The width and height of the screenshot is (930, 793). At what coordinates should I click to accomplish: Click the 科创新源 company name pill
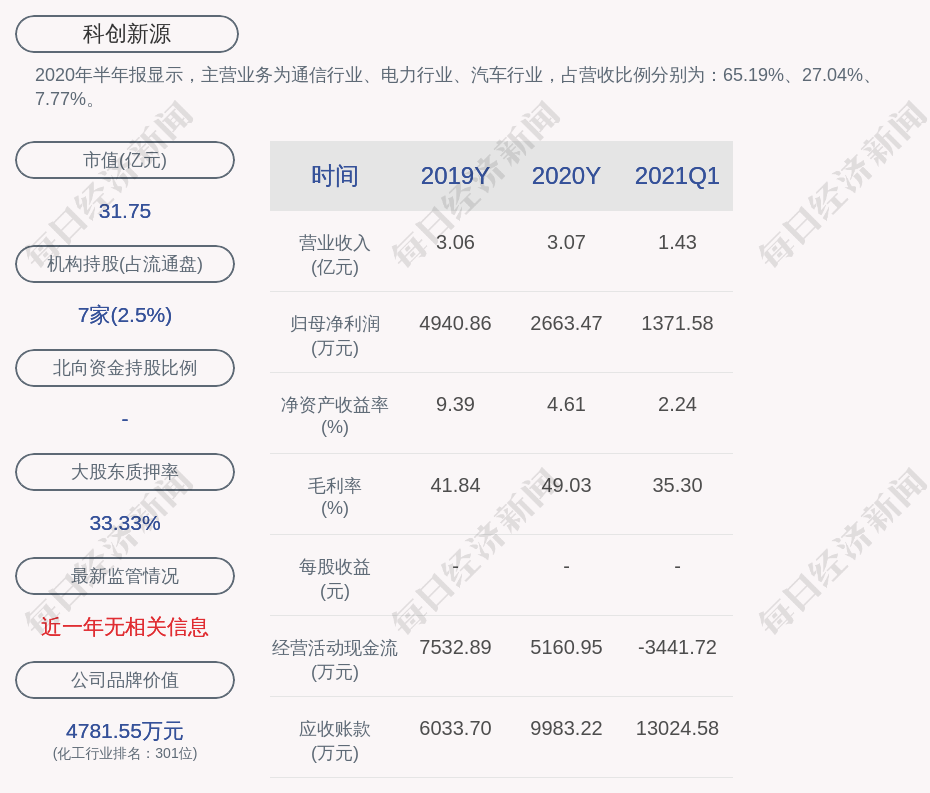pyautogui.click(x=127, y=34)
